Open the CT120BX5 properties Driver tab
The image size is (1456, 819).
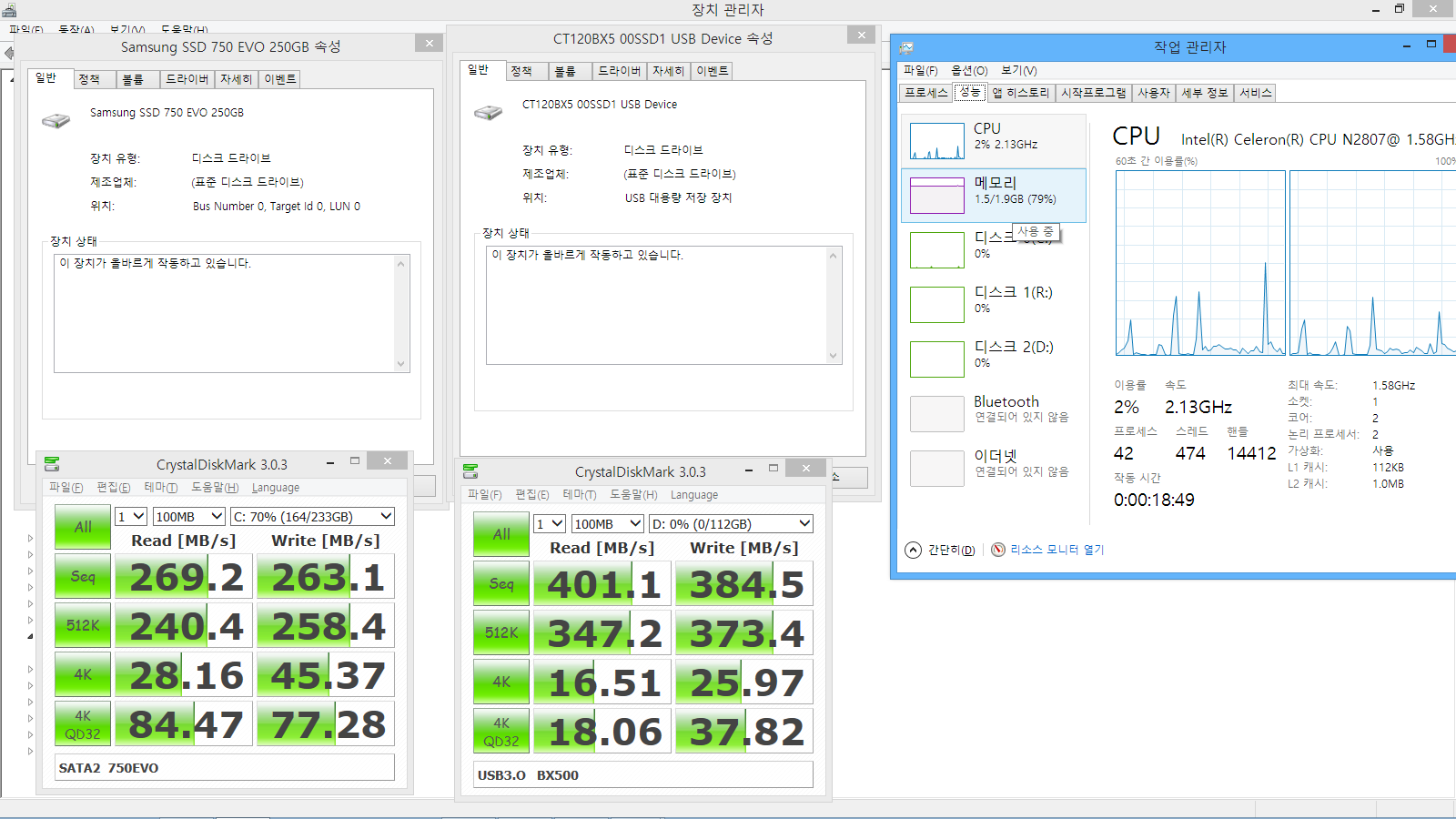pos(619,71)
